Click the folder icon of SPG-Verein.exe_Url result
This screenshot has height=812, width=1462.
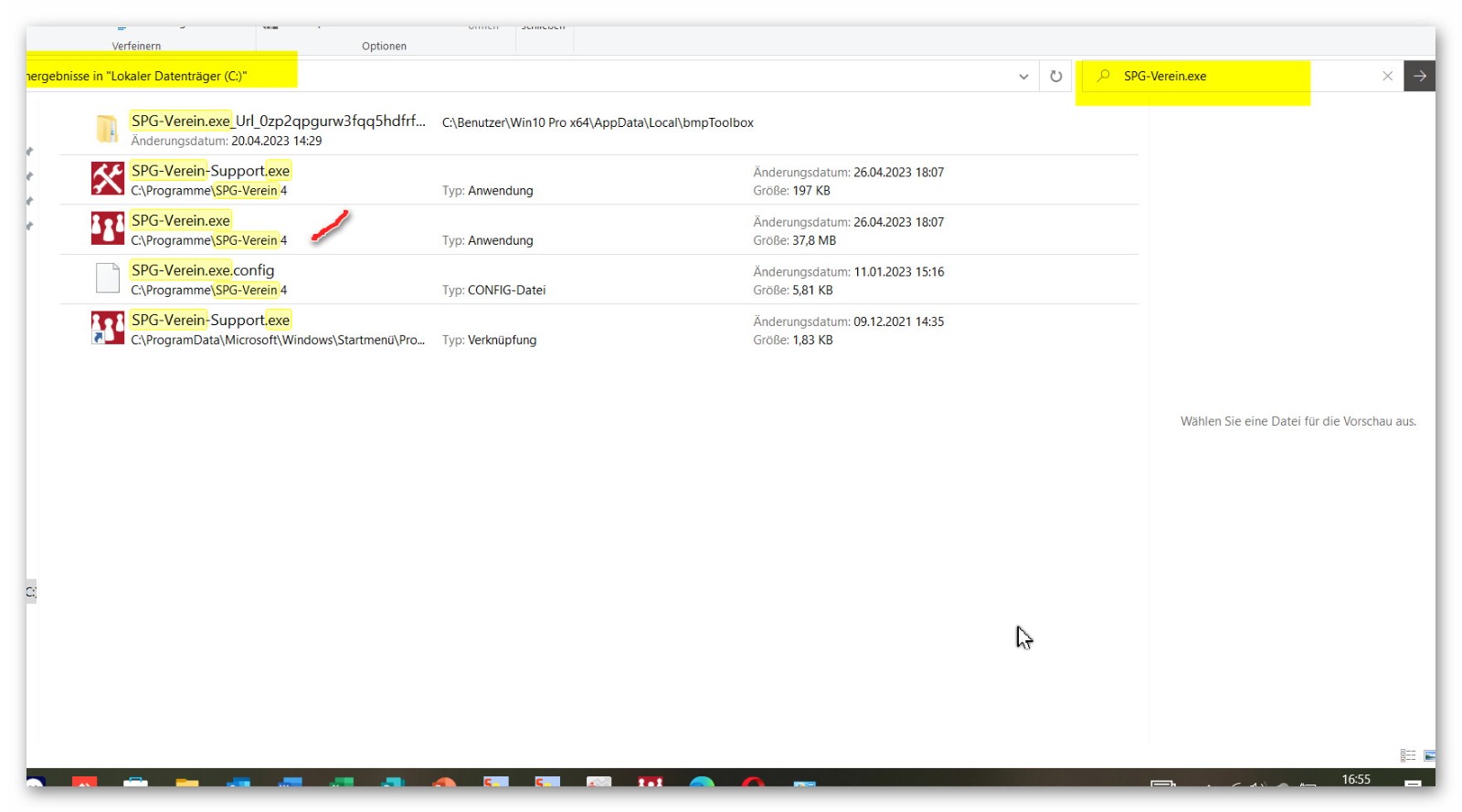107,129
